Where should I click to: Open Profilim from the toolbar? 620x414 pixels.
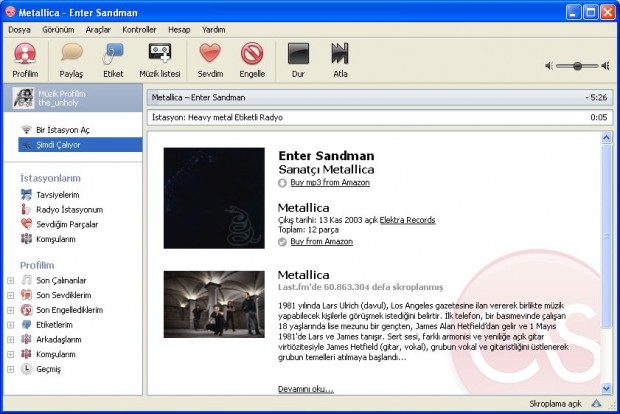point(25,60)
